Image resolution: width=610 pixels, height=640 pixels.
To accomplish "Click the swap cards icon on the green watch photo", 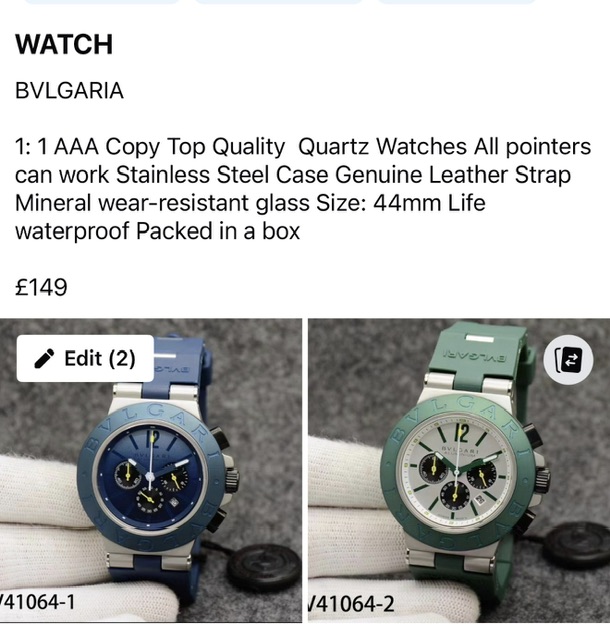I will point(568,360).
